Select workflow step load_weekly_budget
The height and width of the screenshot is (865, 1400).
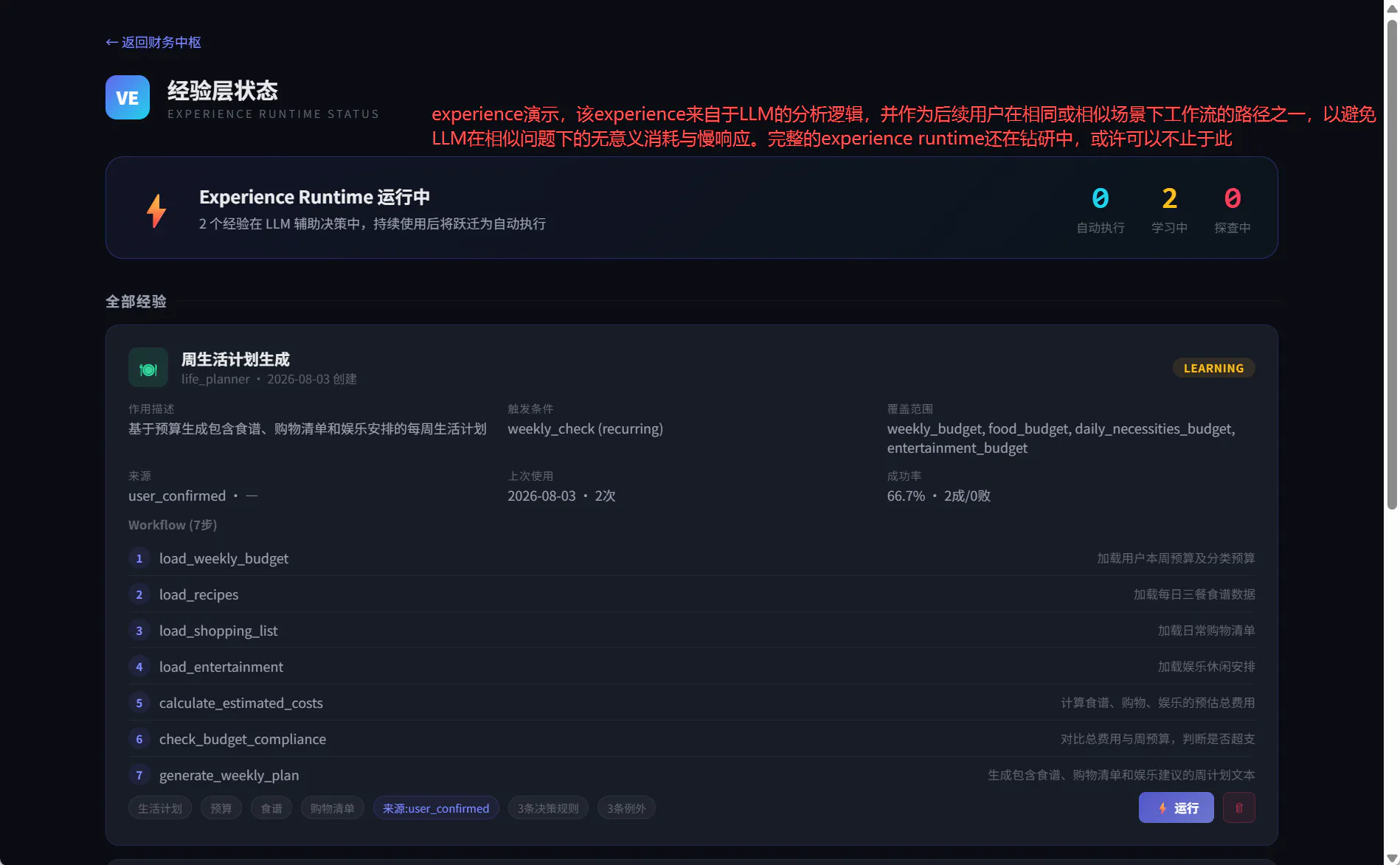pyautogui.click(x=692, y=558)
